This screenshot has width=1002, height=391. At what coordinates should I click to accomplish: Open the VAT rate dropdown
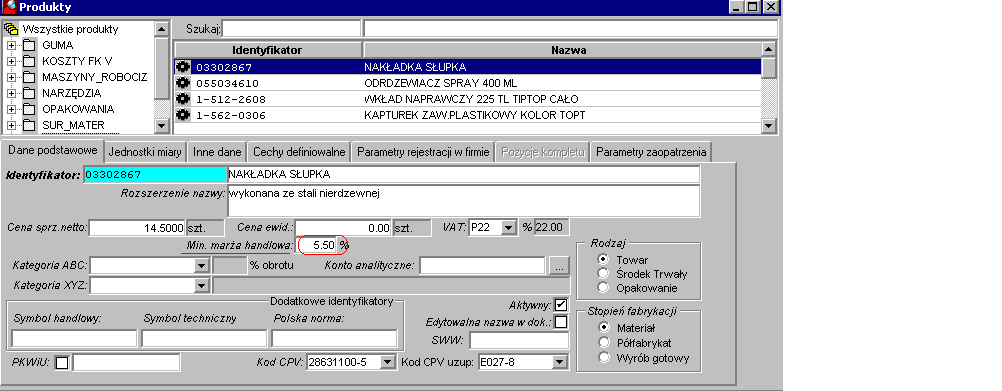tap(509, 227)
